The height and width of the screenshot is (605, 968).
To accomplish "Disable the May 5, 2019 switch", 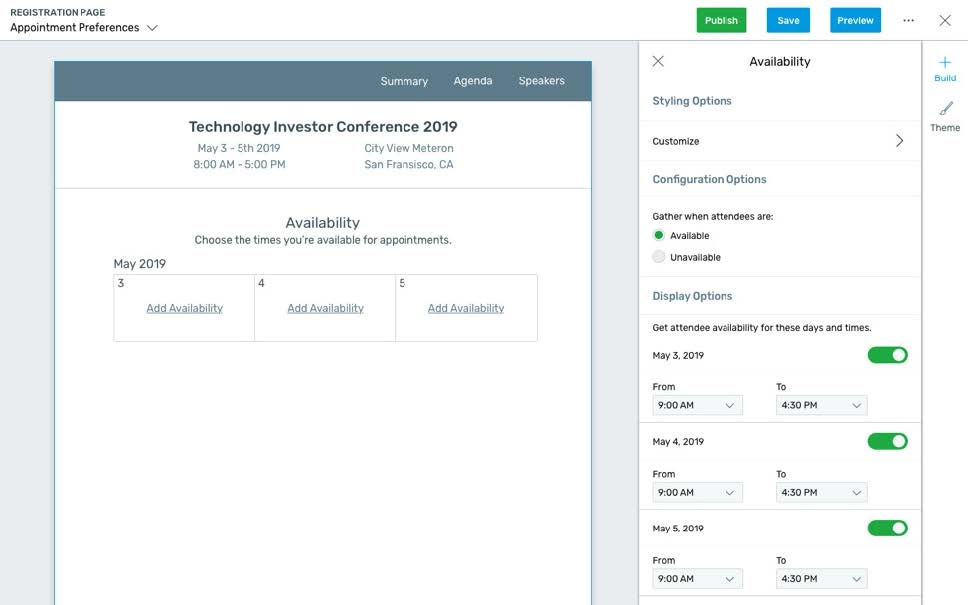I will 887,528.
